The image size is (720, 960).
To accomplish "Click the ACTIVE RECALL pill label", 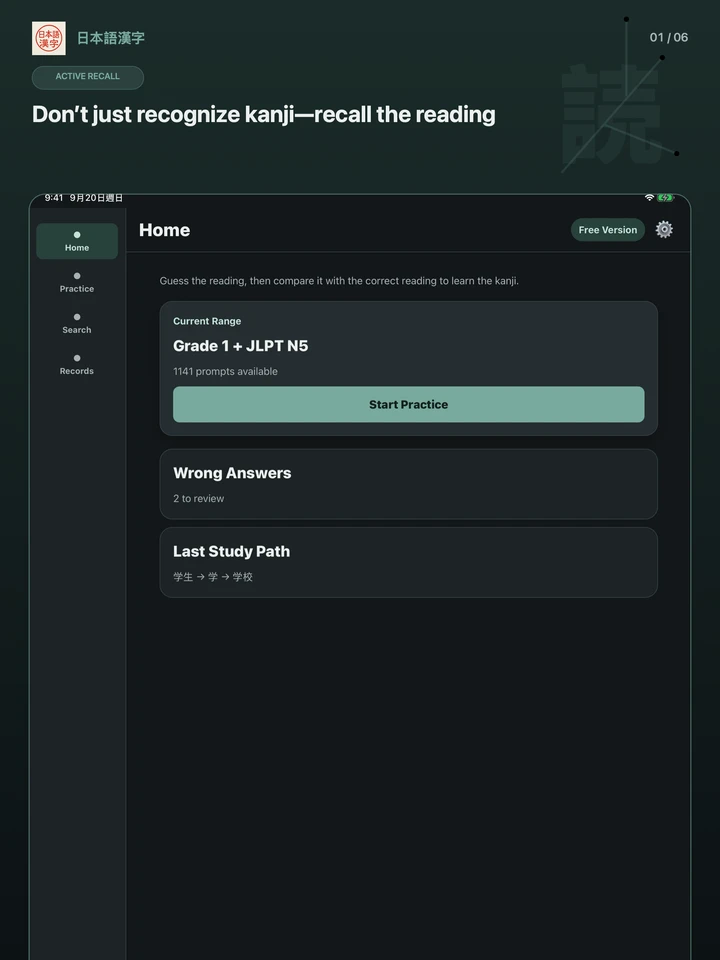I will 88,77.
